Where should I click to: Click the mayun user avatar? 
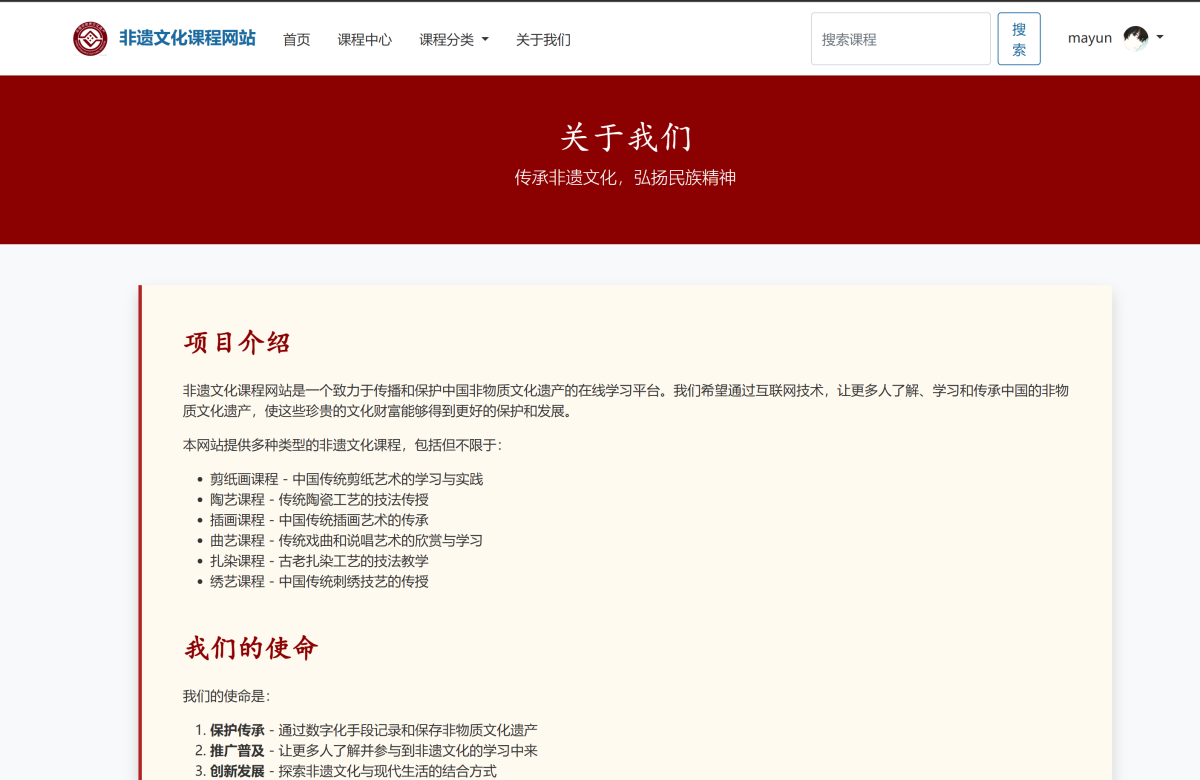coord(1135,39)
